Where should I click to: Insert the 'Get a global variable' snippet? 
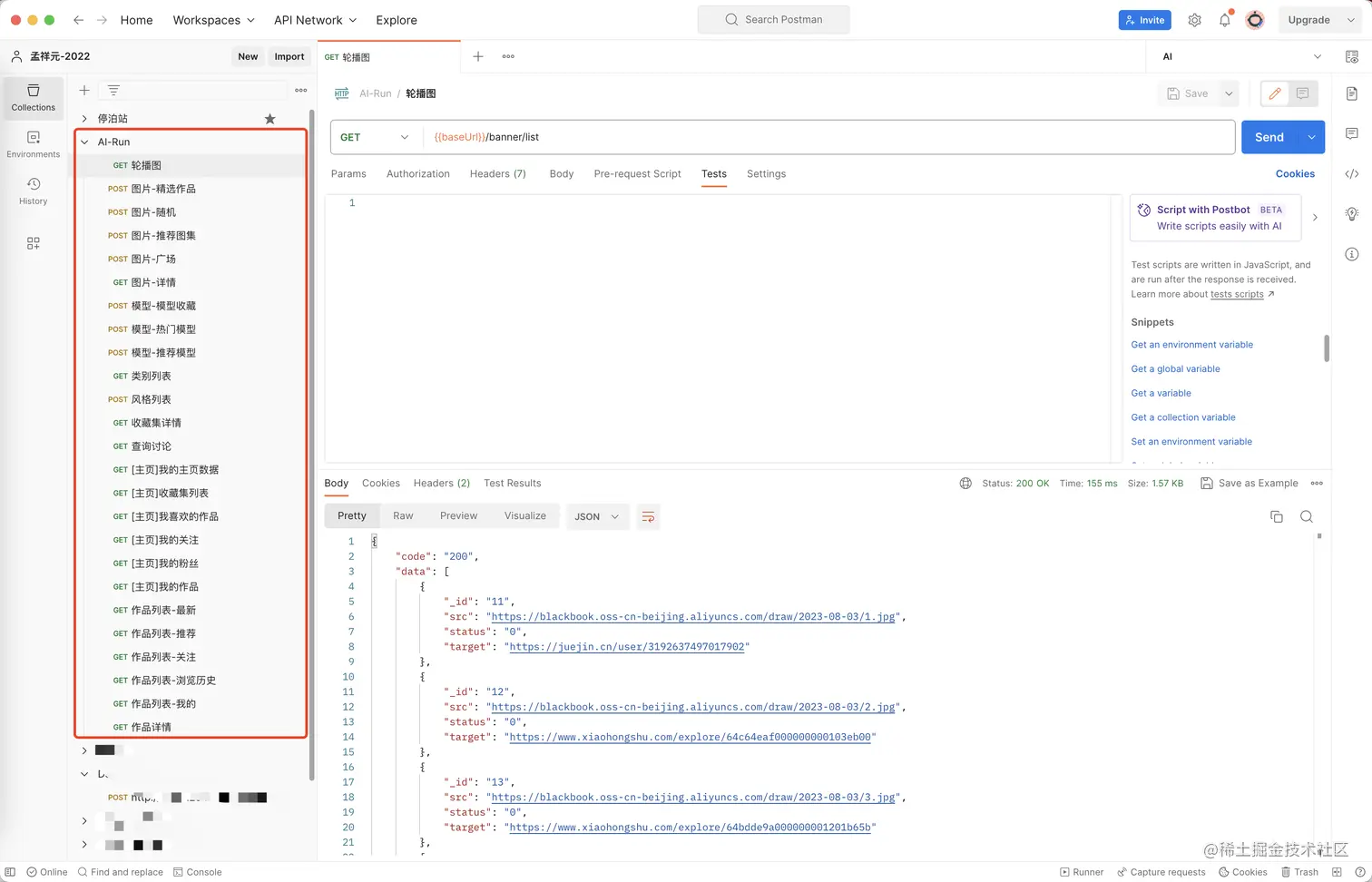pyautogui.click(x=1175, y=369)
